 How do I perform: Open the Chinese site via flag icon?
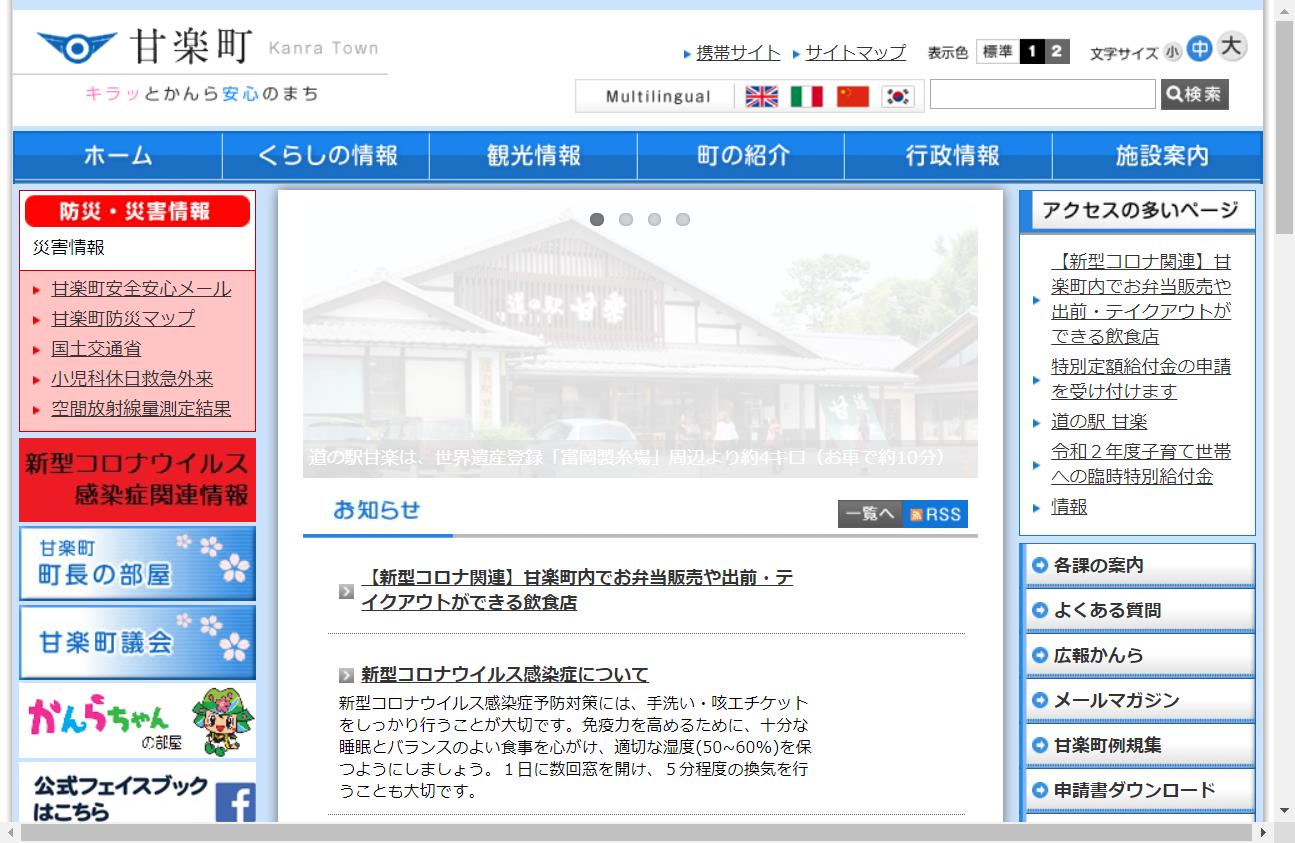pos(852,97)
